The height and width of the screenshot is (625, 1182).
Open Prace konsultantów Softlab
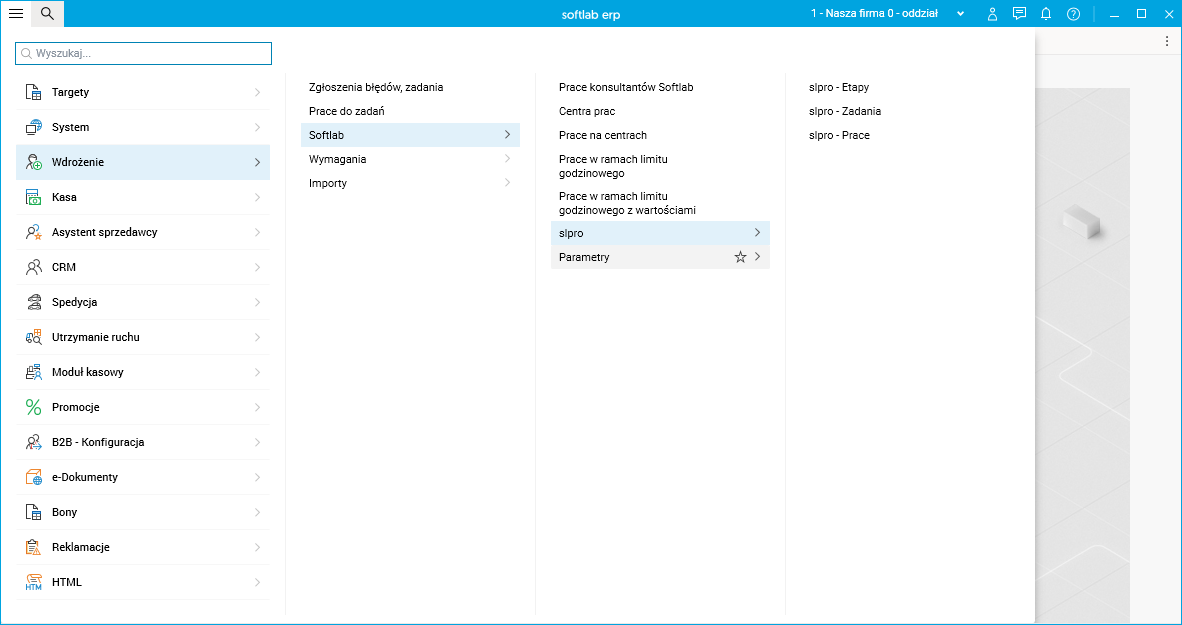[x=626, y=87]
